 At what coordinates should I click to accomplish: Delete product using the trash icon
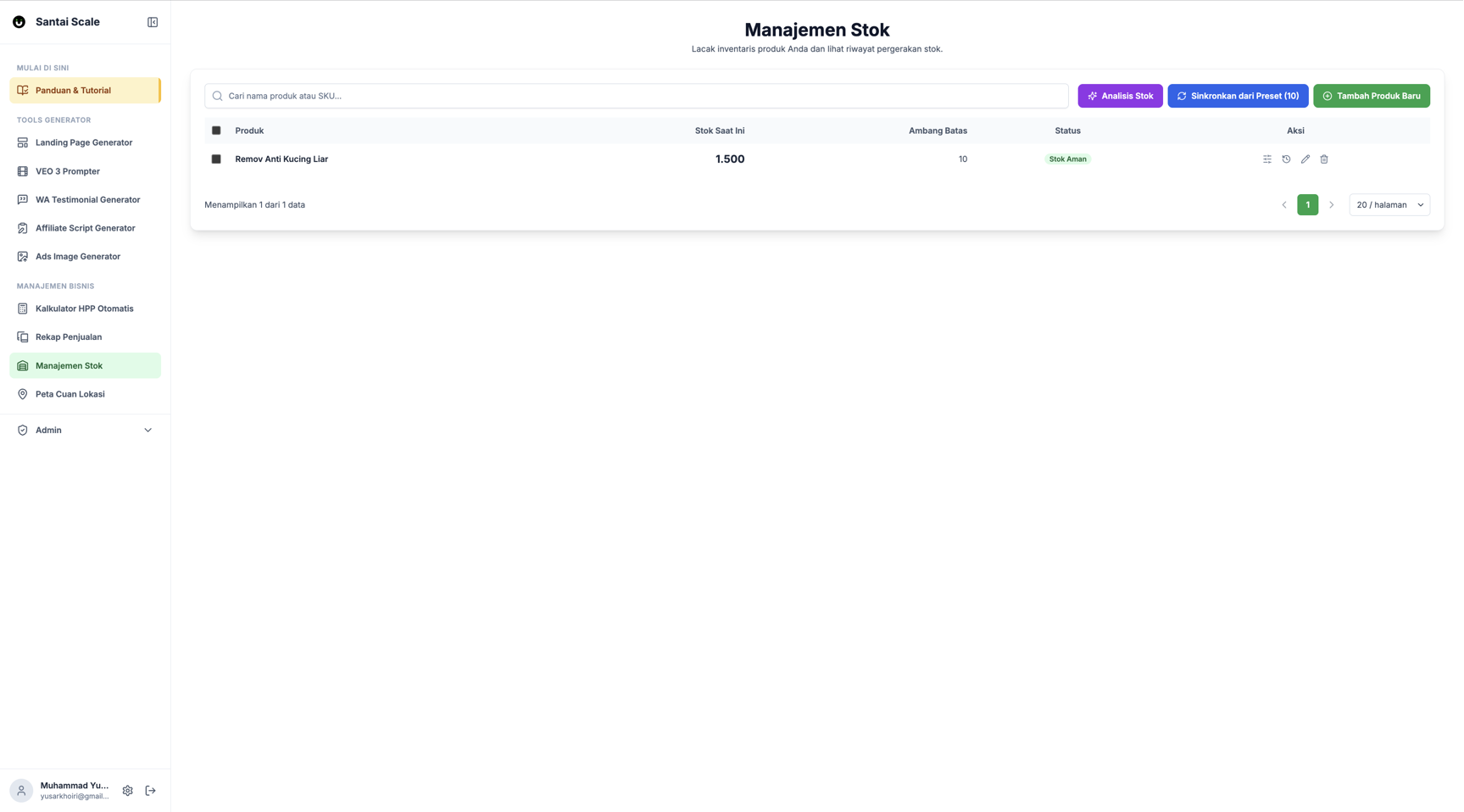click(1324, 159)
